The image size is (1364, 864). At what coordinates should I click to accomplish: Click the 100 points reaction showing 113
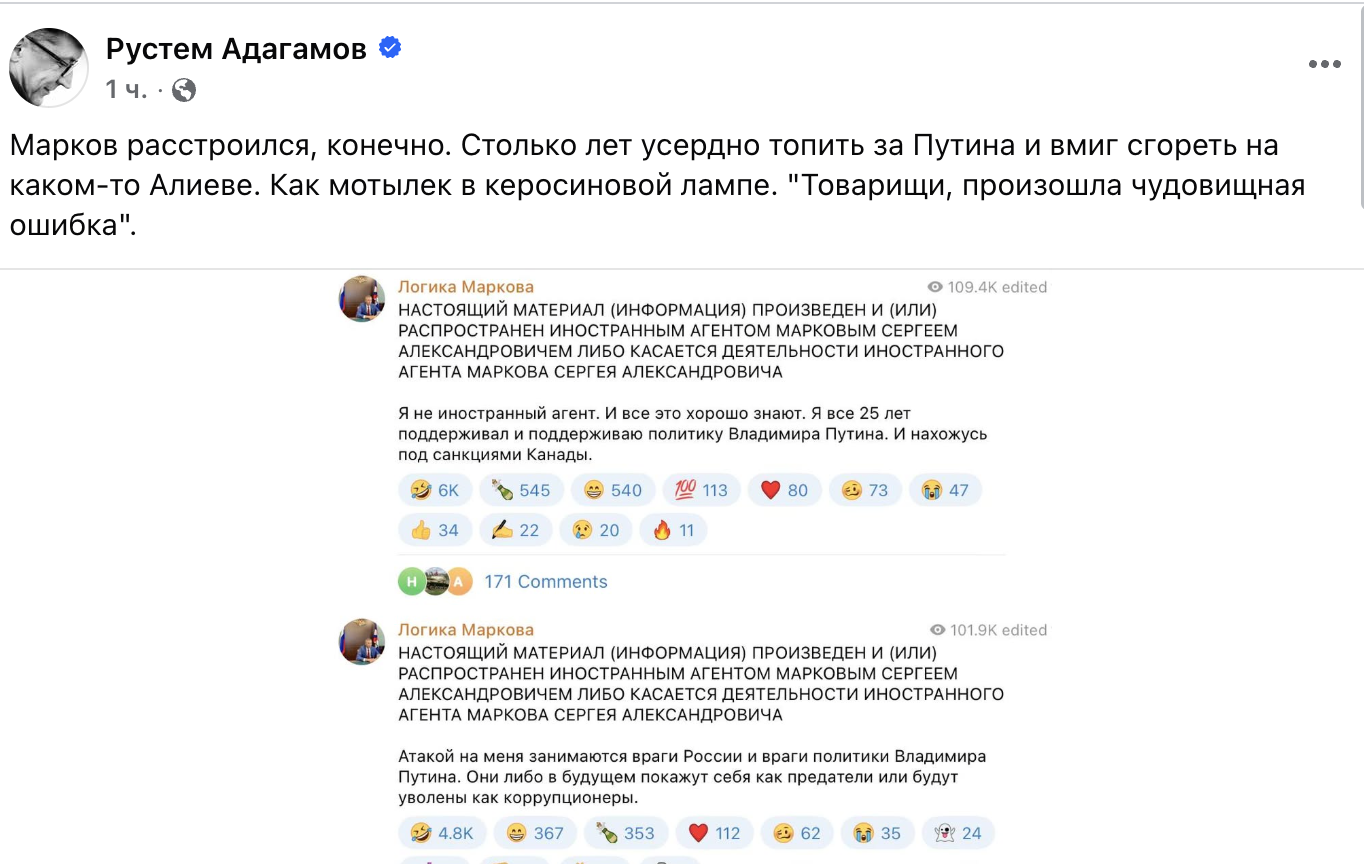(x=701, y=490)
